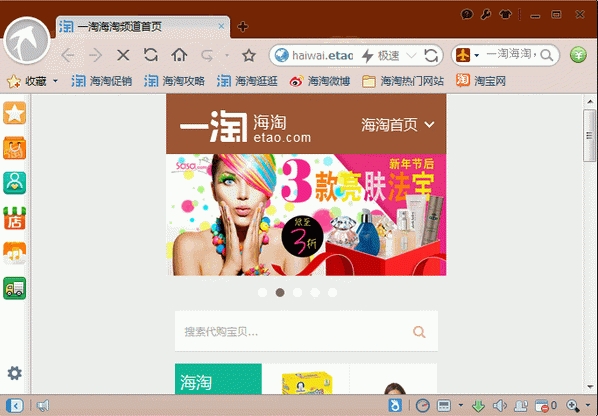Open the feedback chat bubble icon

[x=467, y=14]
